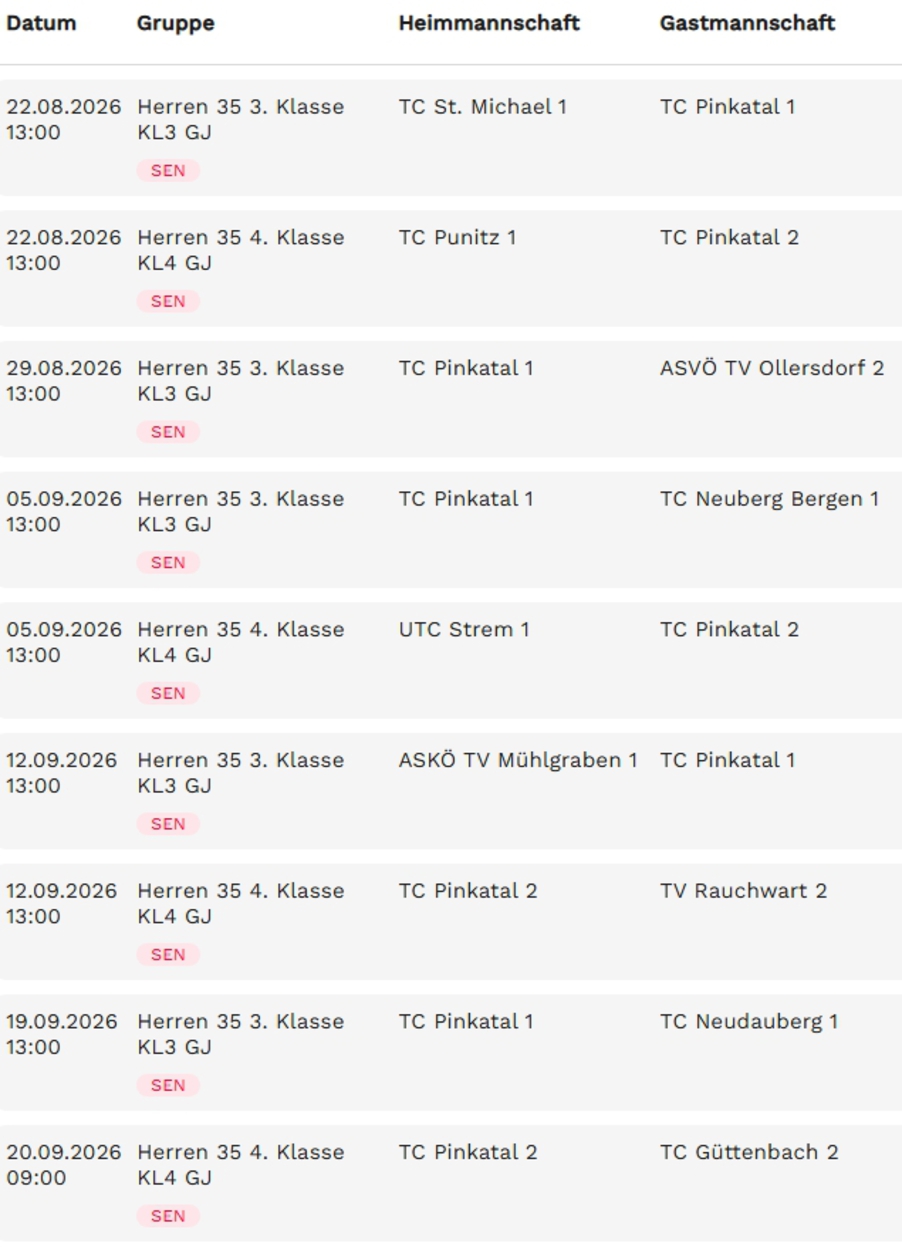Image resolution: width=902 pixels, height=1250 pixels.
Task: Open TC Neuberg Bergen 1 team
Action: (x=769, y=499)
